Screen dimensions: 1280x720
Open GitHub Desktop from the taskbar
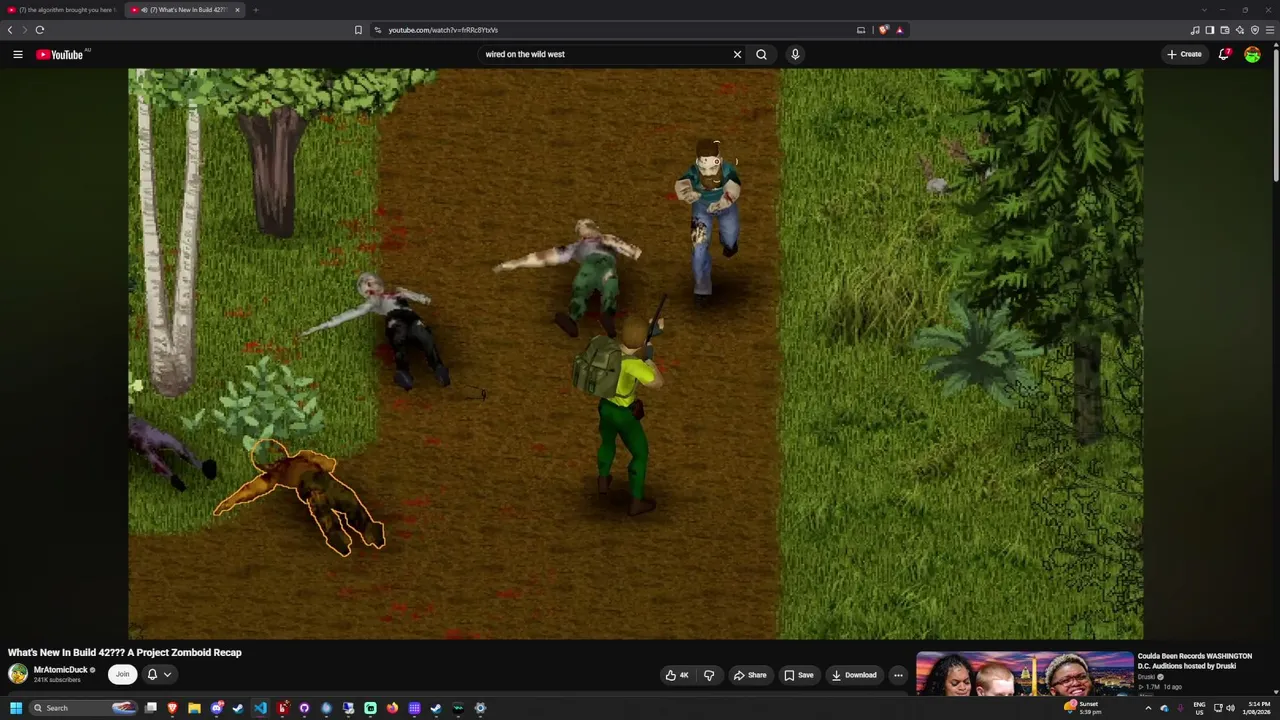coord(304,708)
